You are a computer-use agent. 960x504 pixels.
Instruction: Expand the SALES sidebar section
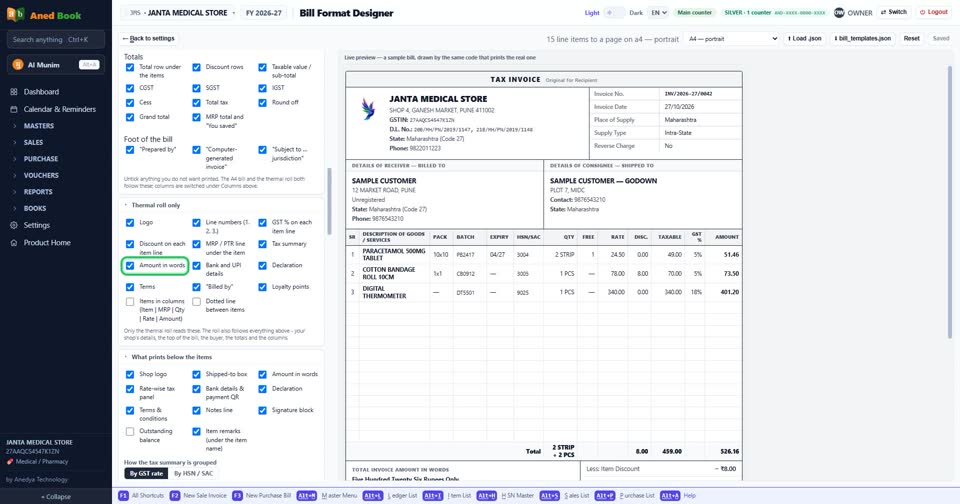point(34,143)
